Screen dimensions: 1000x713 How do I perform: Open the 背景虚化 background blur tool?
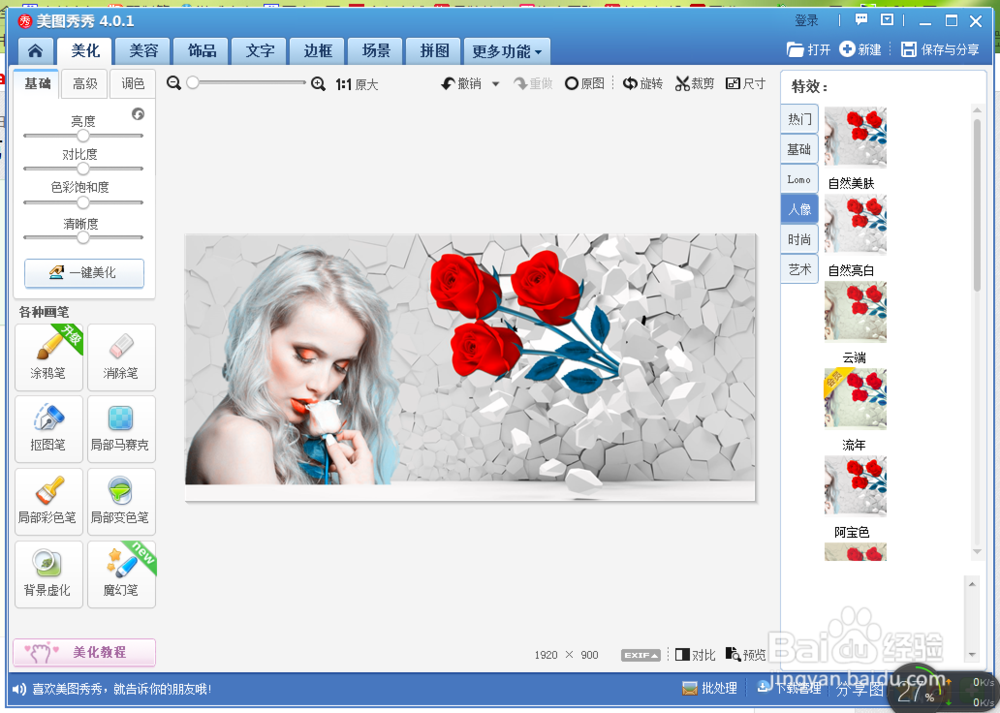tap(48, 574)
